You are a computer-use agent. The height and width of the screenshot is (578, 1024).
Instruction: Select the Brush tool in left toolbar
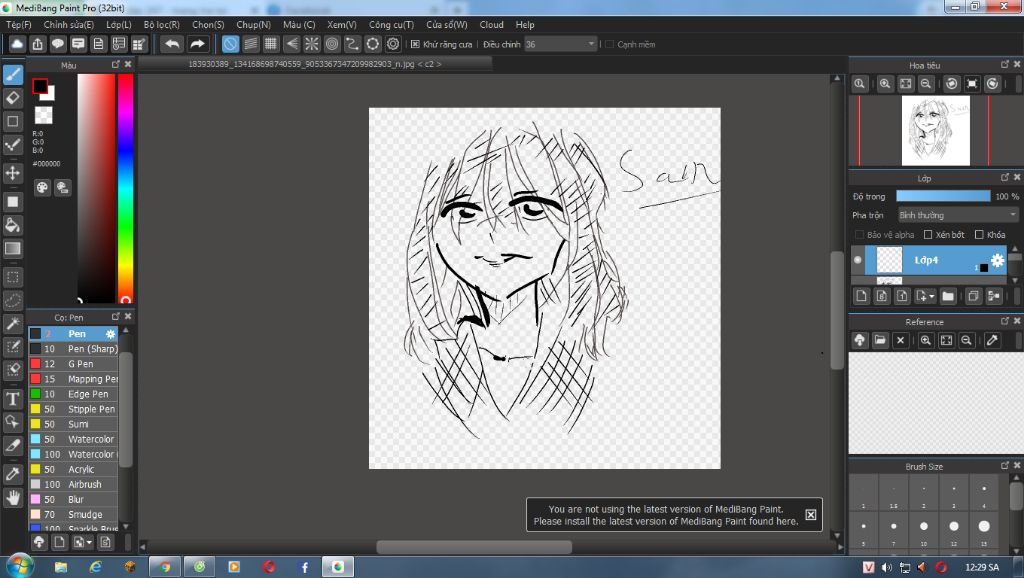12,74
